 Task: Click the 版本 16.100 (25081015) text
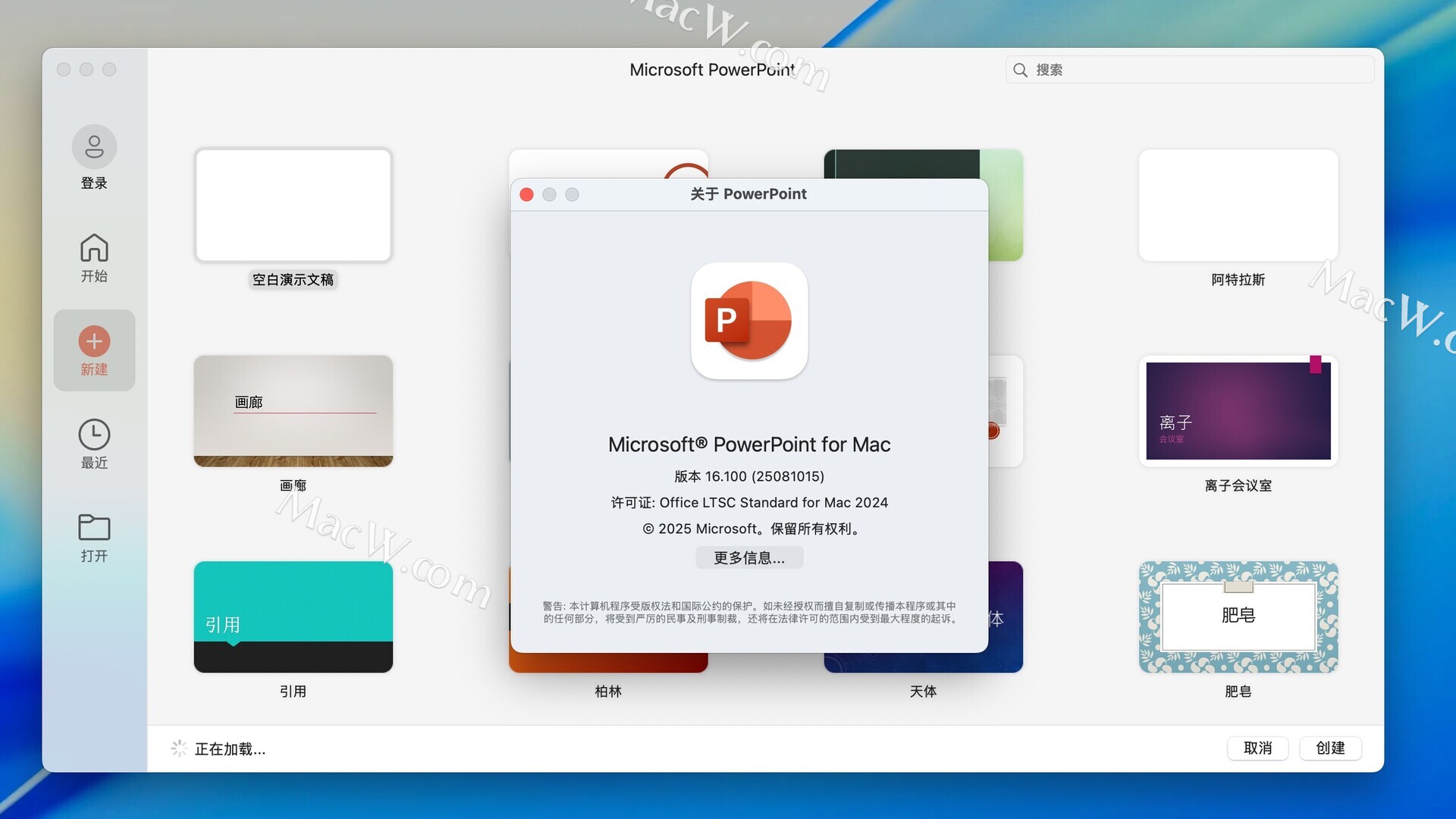tap(749, 476)
